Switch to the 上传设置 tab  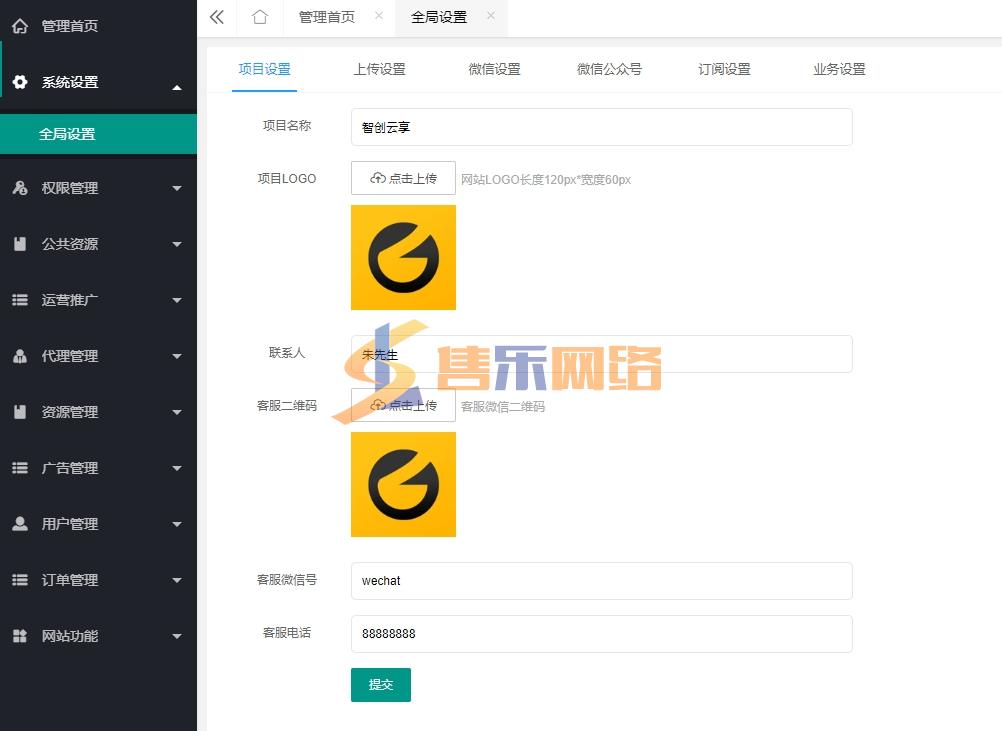pos(379,69)
